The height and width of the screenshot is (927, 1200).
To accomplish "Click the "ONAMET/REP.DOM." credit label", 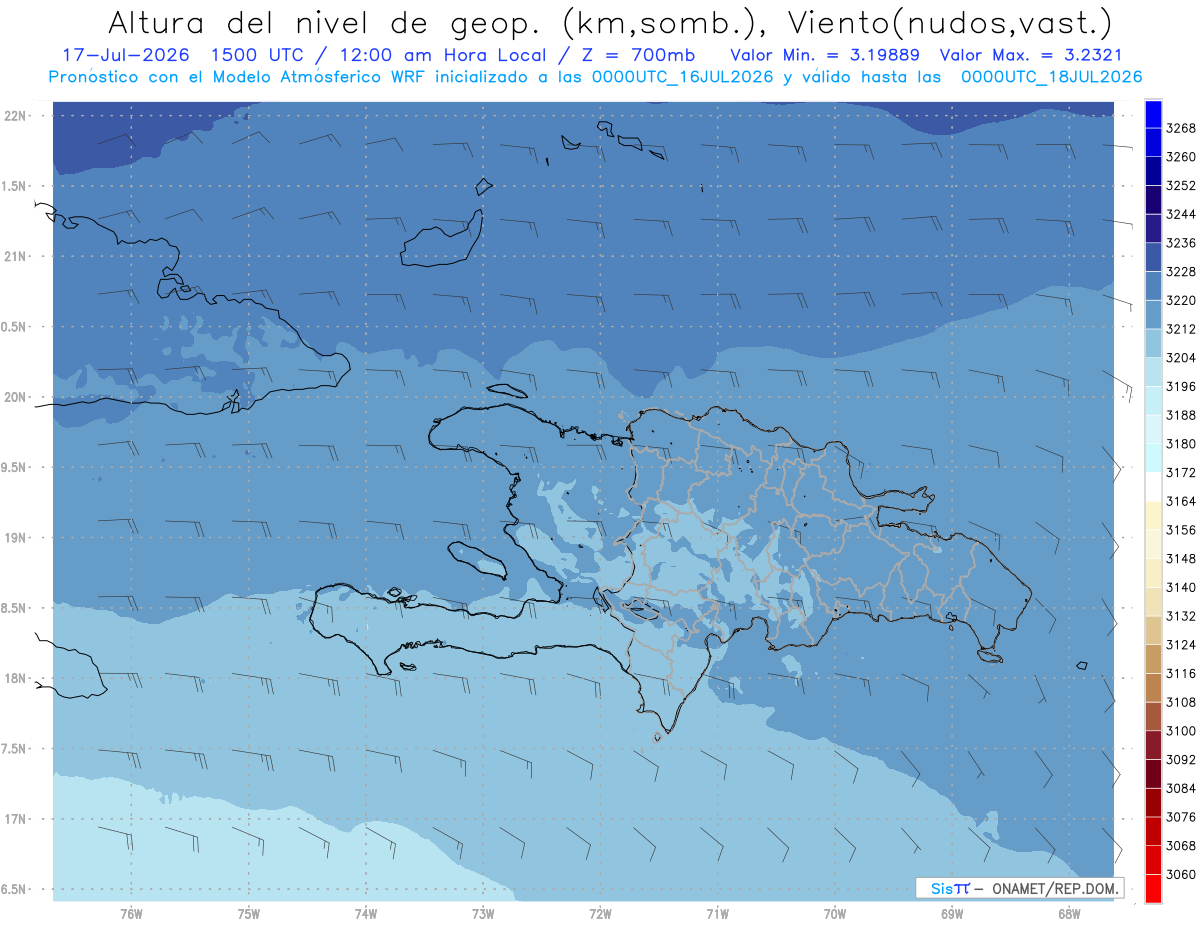I will pyautogui.click(x=1054, y=888).
